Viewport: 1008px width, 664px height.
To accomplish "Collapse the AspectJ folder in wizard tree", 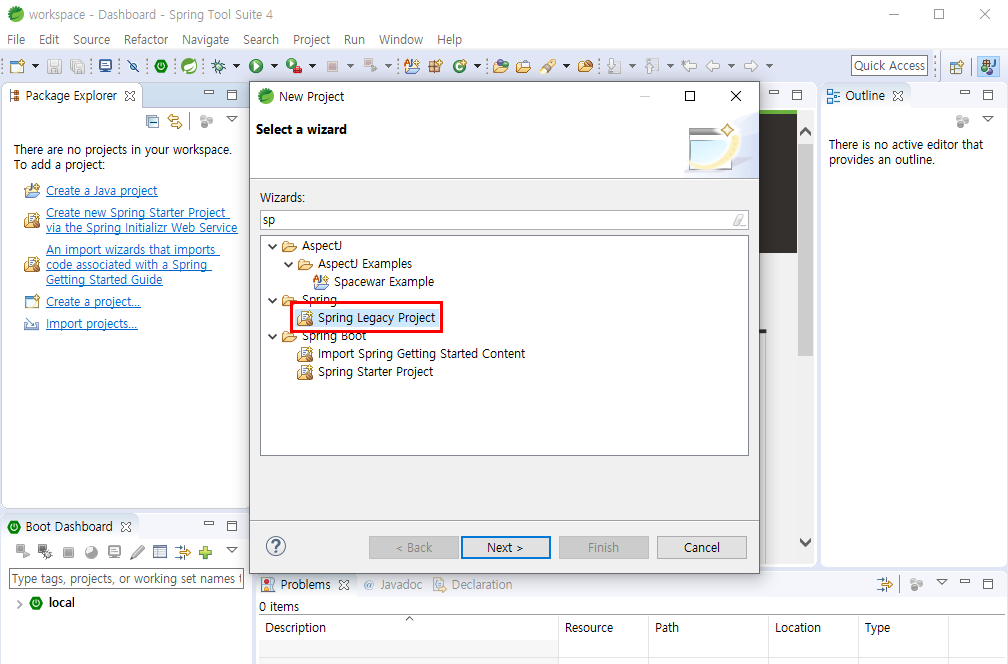I will 273,246.
